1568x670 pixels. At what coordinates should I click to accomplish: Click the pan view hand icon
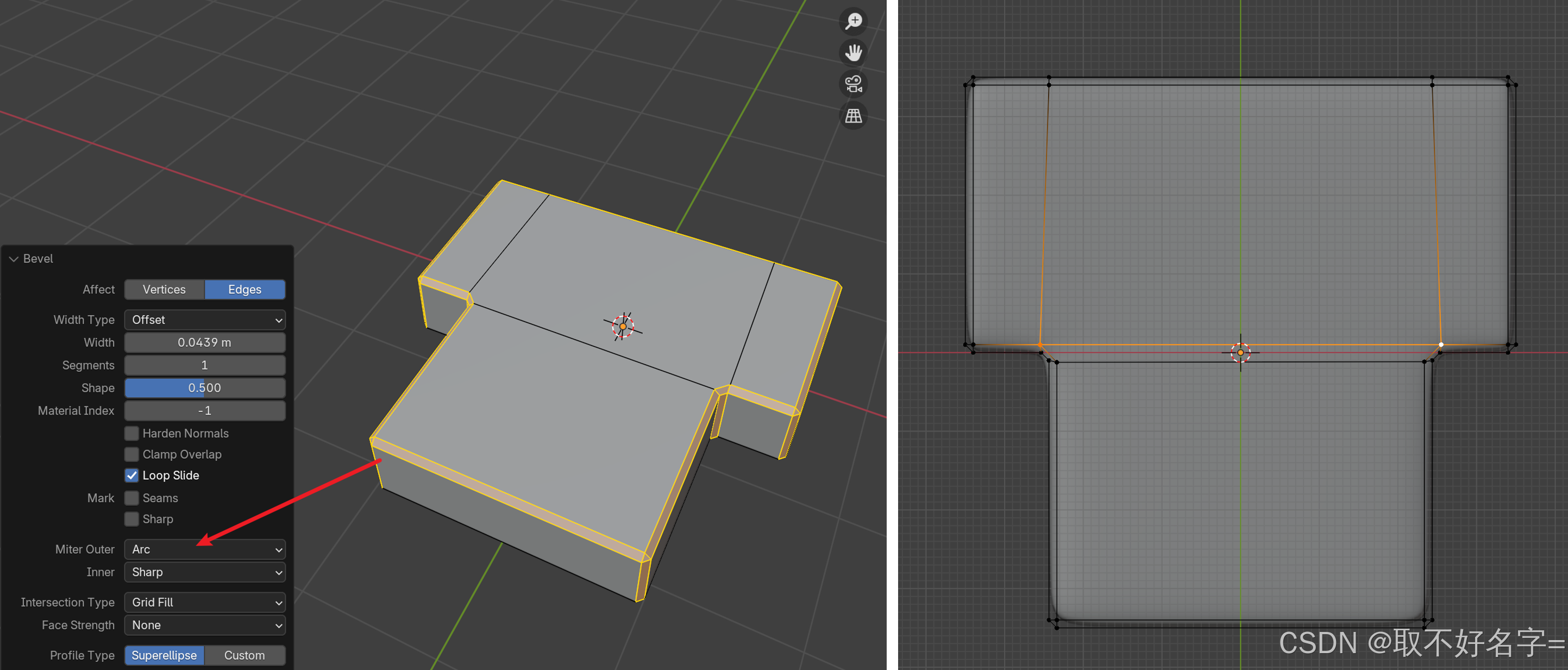tap(854, 53)
